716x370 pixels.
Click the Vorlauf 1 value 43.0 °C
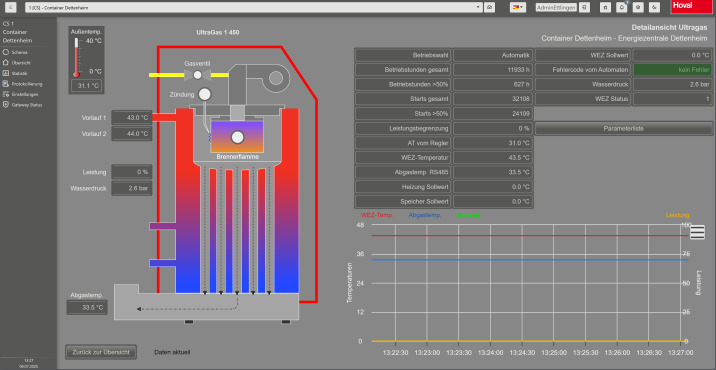pos(132,117)
